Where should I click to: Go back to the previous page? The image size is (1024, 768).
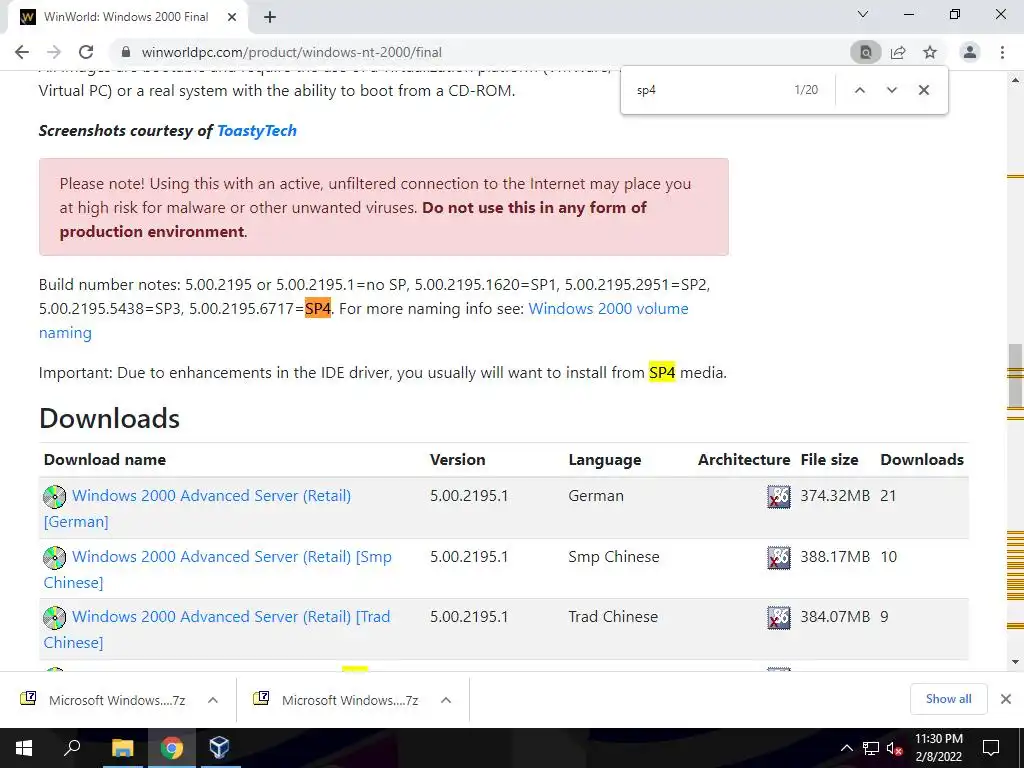click(22, 52)
